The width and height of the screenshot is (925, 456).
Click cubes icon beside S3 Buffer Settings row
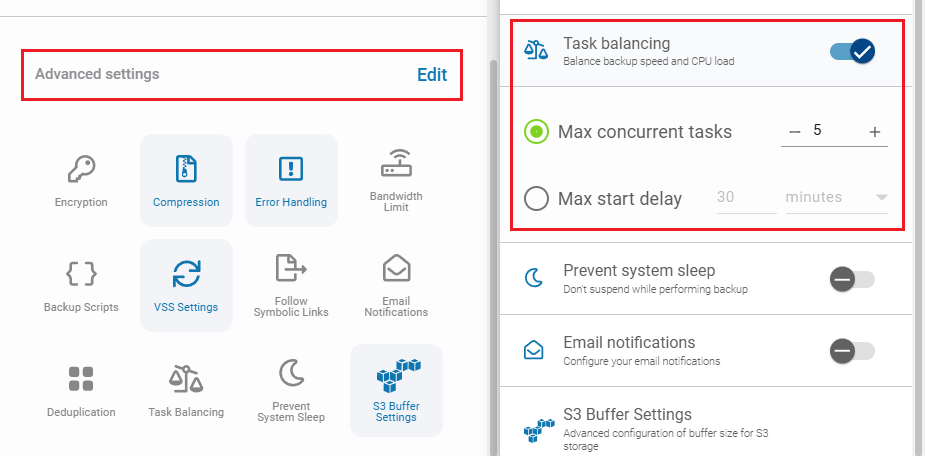click(539, 431)
